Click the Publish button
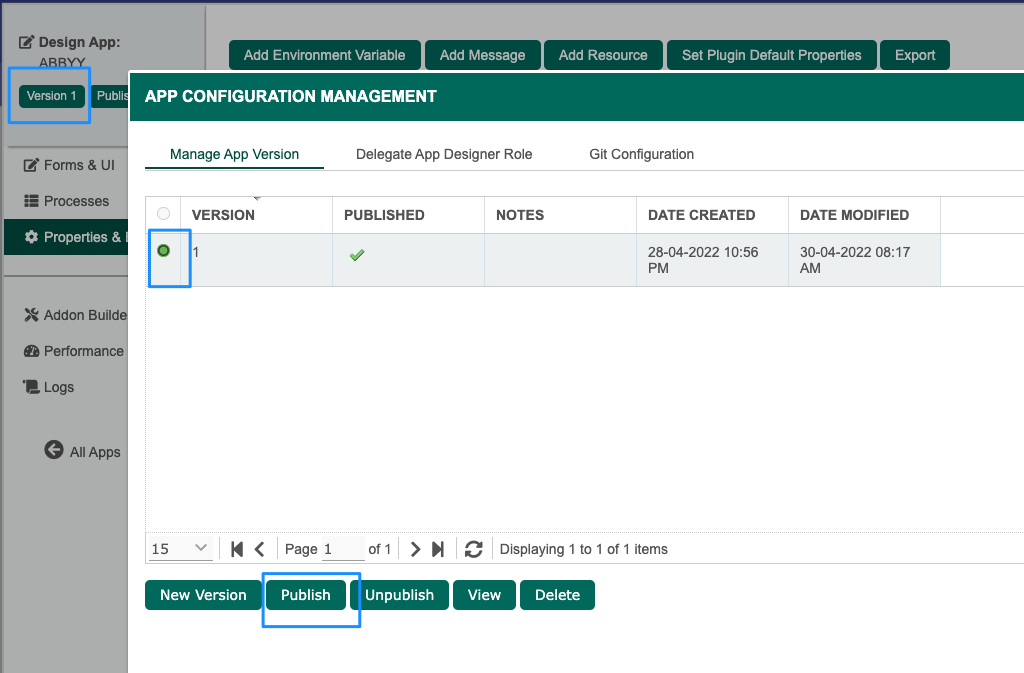The width and height of the screenshot is (1024, 673). pos(305,595)
